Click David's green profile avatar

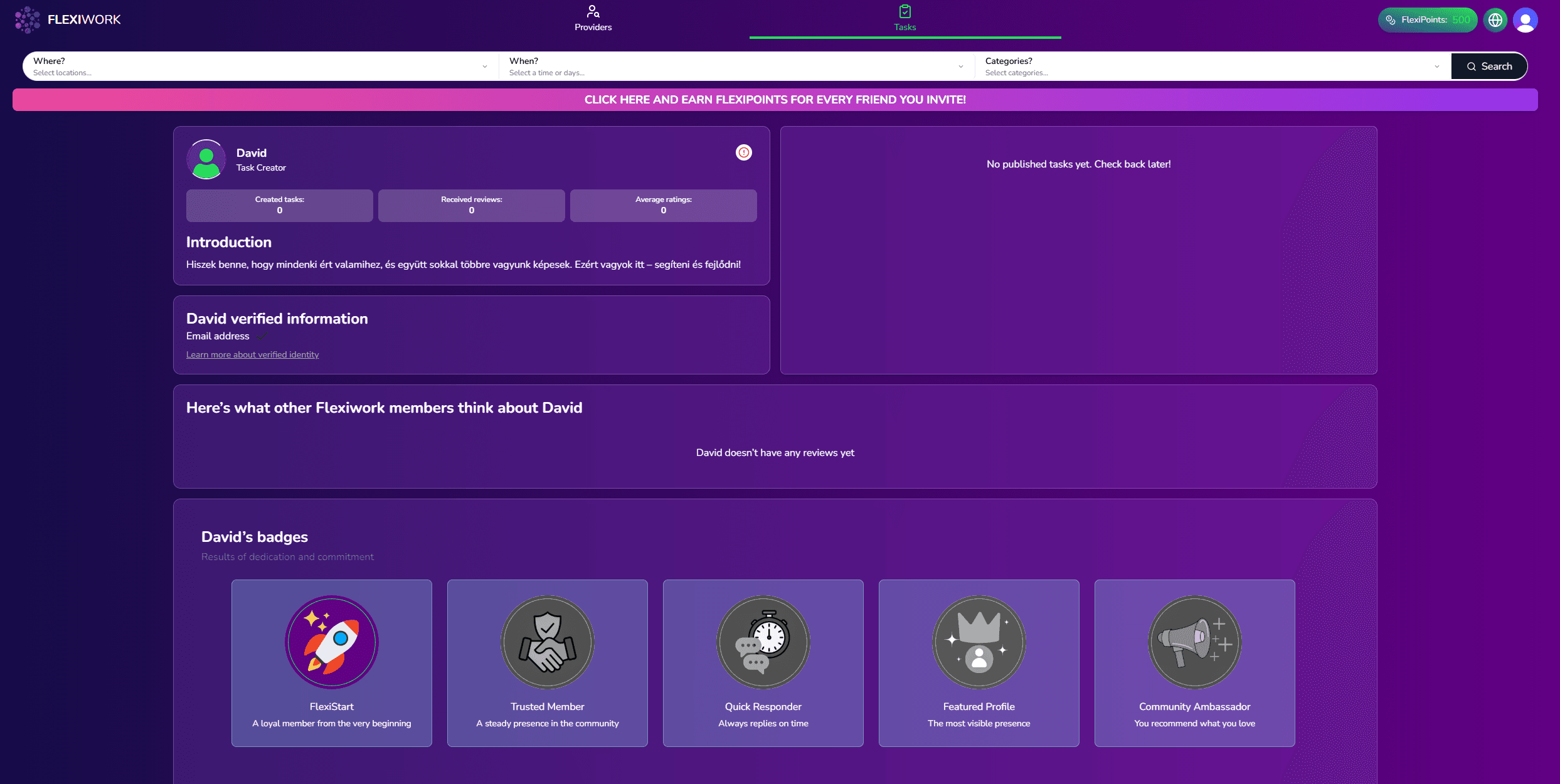pyautogui.click(x=206, y=159)
